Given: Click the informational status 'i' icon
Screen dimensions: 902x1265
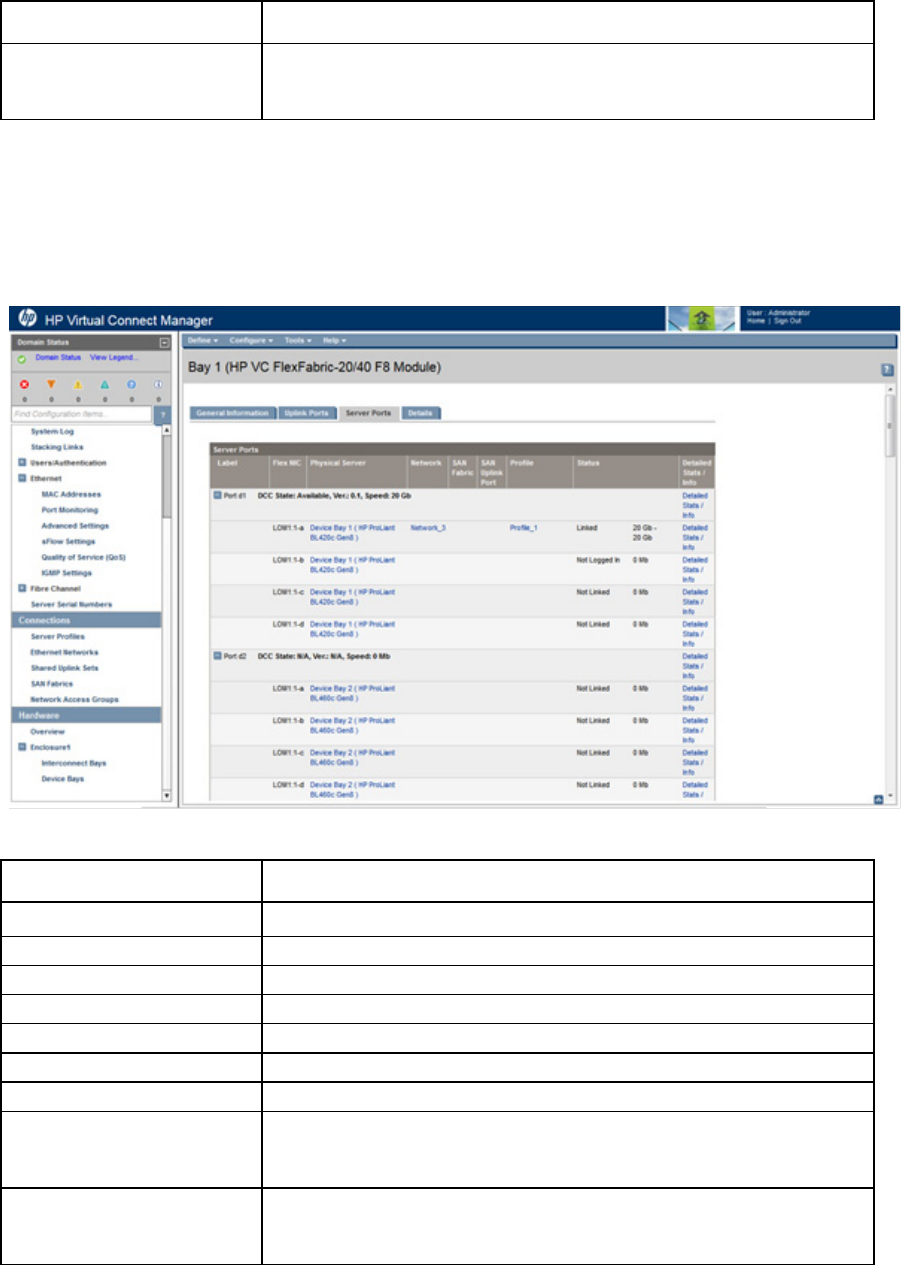Looking at the screenshot, I should 158,384.
